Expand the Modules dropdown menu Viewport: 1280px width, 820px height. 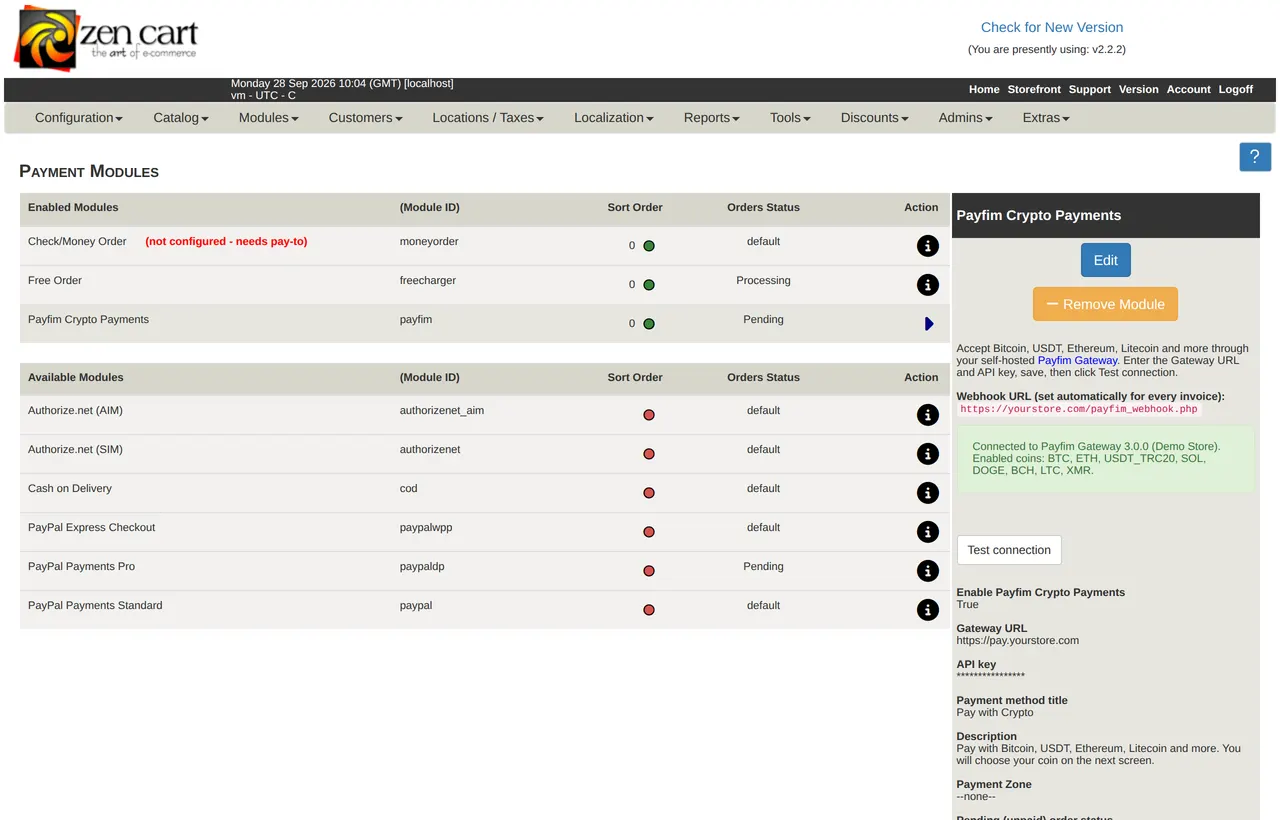point(269,118)
